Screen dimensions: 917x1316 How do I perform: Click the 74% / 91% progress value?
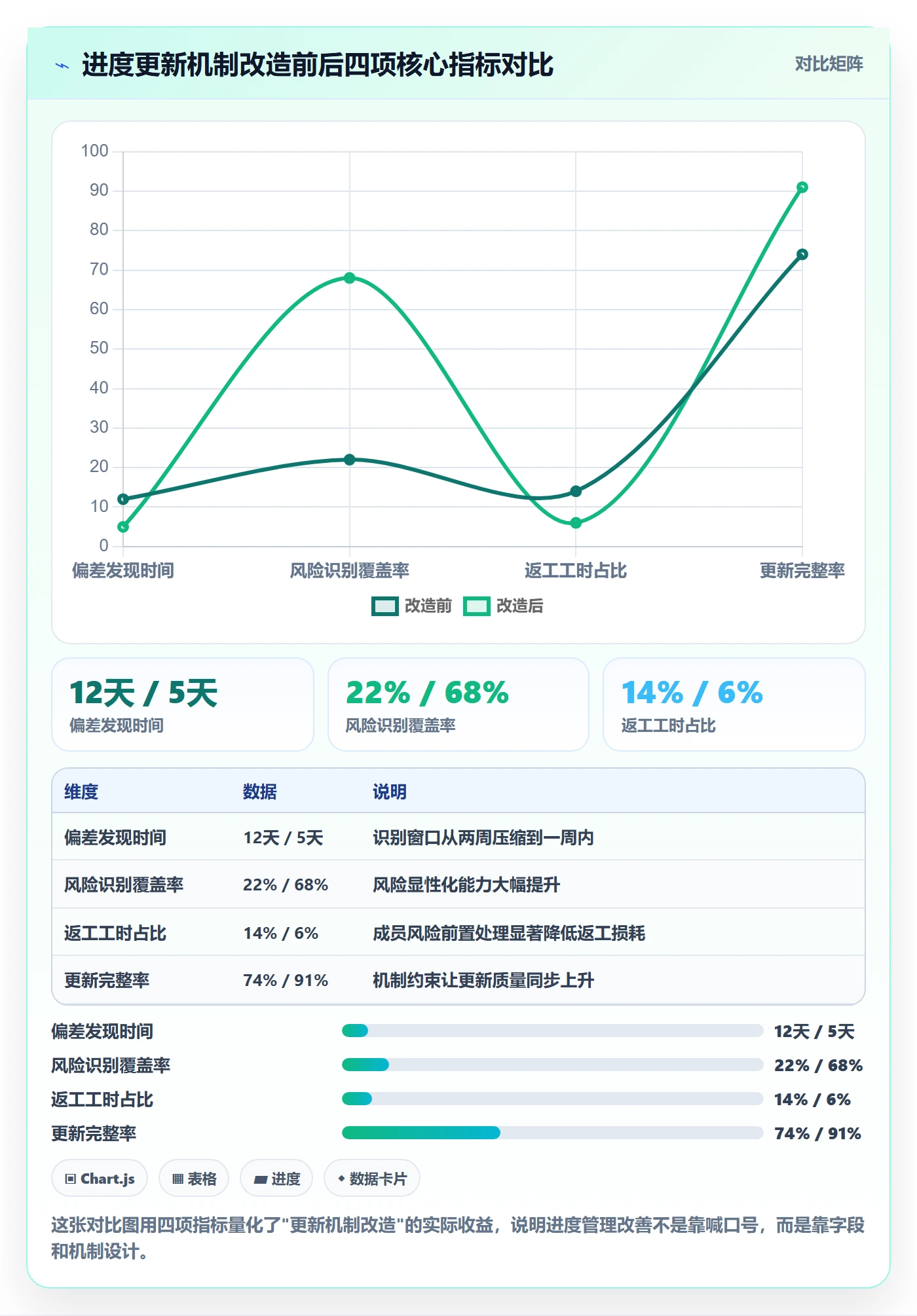coord(817,1133)
